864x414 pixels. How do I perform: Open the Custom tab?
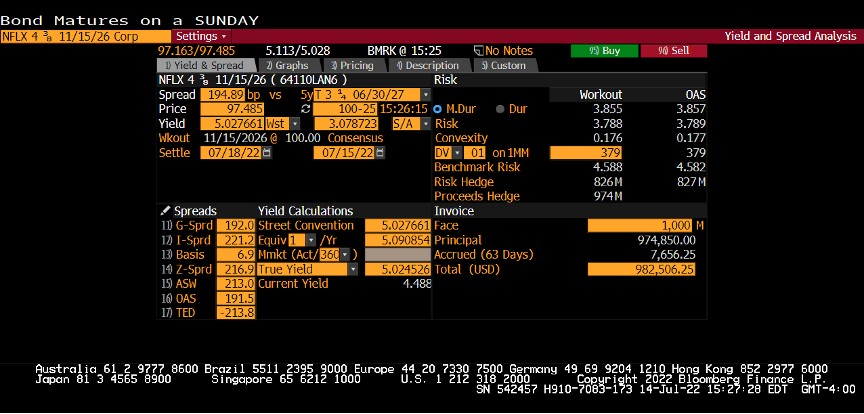(x=504, y=66)
